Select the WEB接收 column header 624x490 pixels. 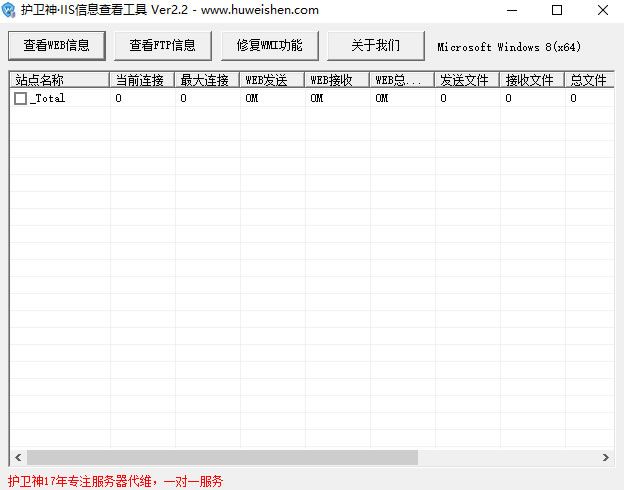[x=337, y=80]
